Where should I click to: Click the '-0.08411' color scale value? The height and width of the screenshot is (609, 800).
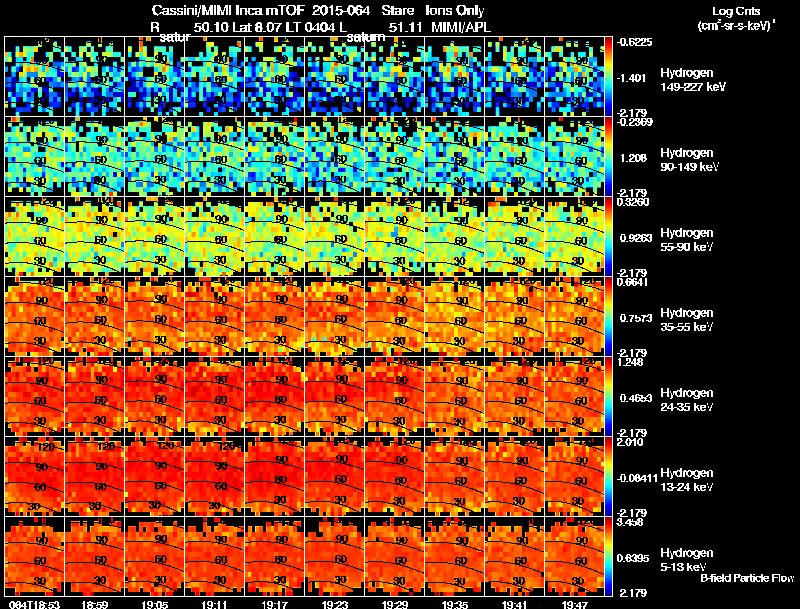637,478
